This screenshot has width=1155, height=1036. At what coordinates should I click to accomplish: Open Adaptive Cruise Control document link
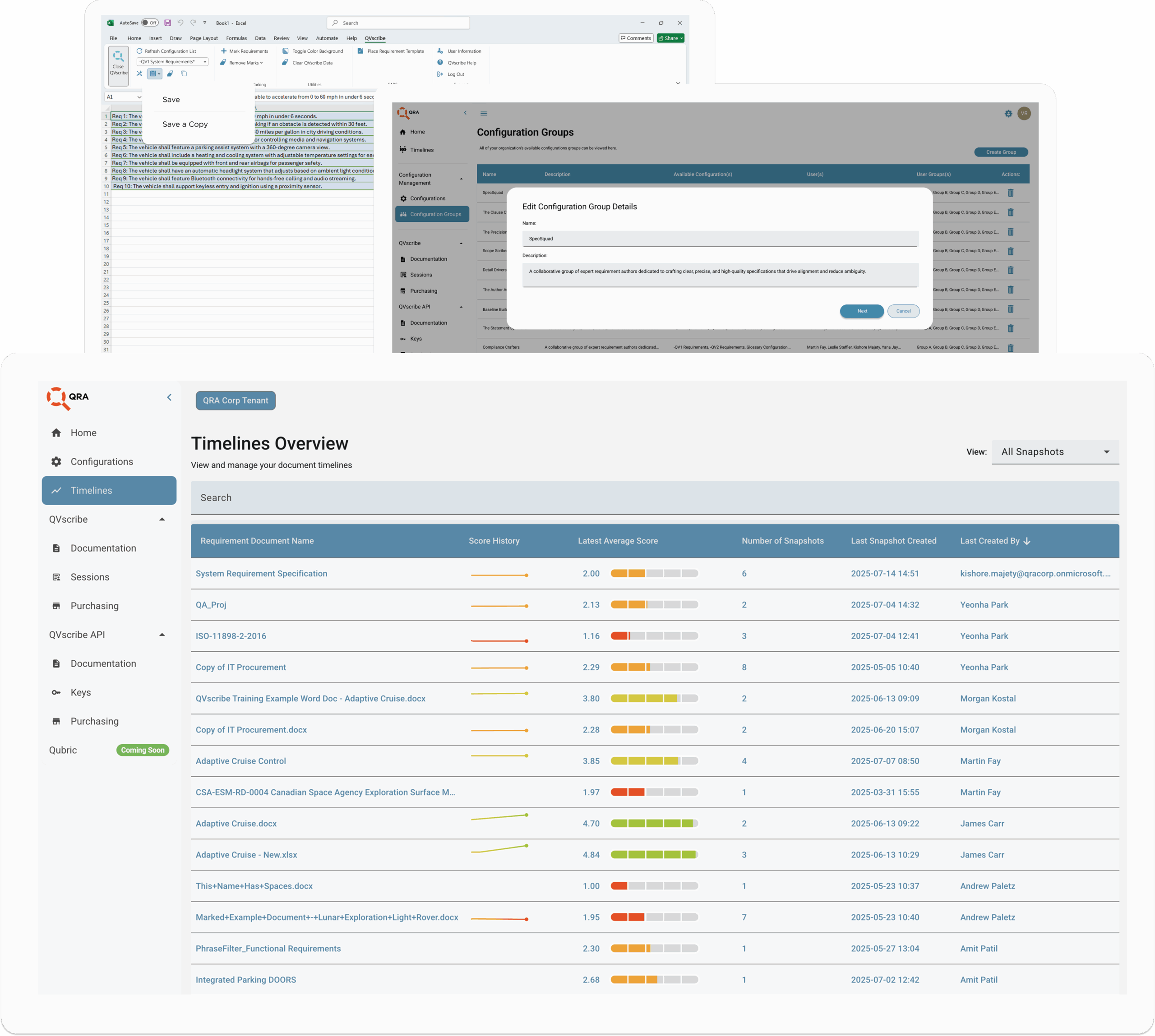tap(241, 760)
